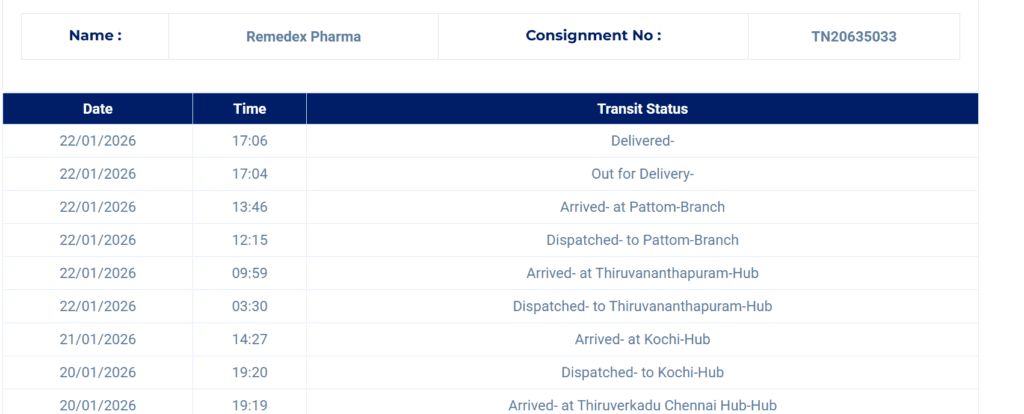
Task: Click the 21/01/2026 date cell
Action: pyautogui.click(x=98, y=339)
